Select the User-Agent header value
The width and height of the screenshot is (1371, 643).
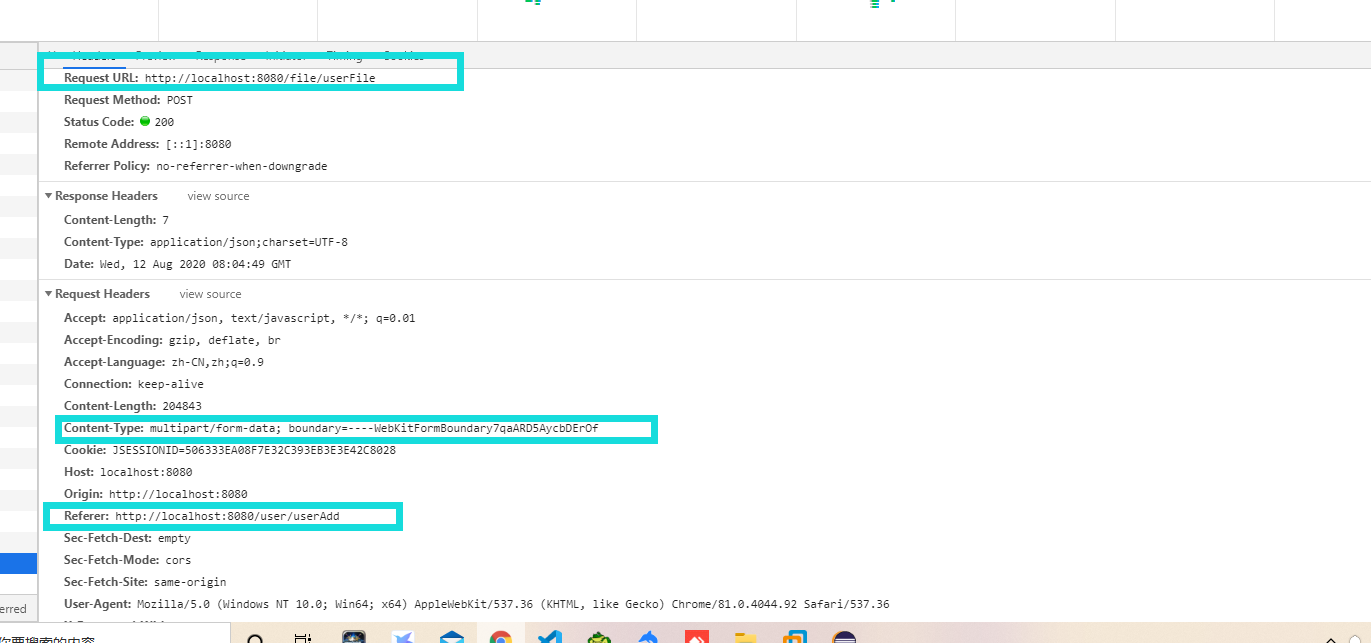click(x=513, y=604)
